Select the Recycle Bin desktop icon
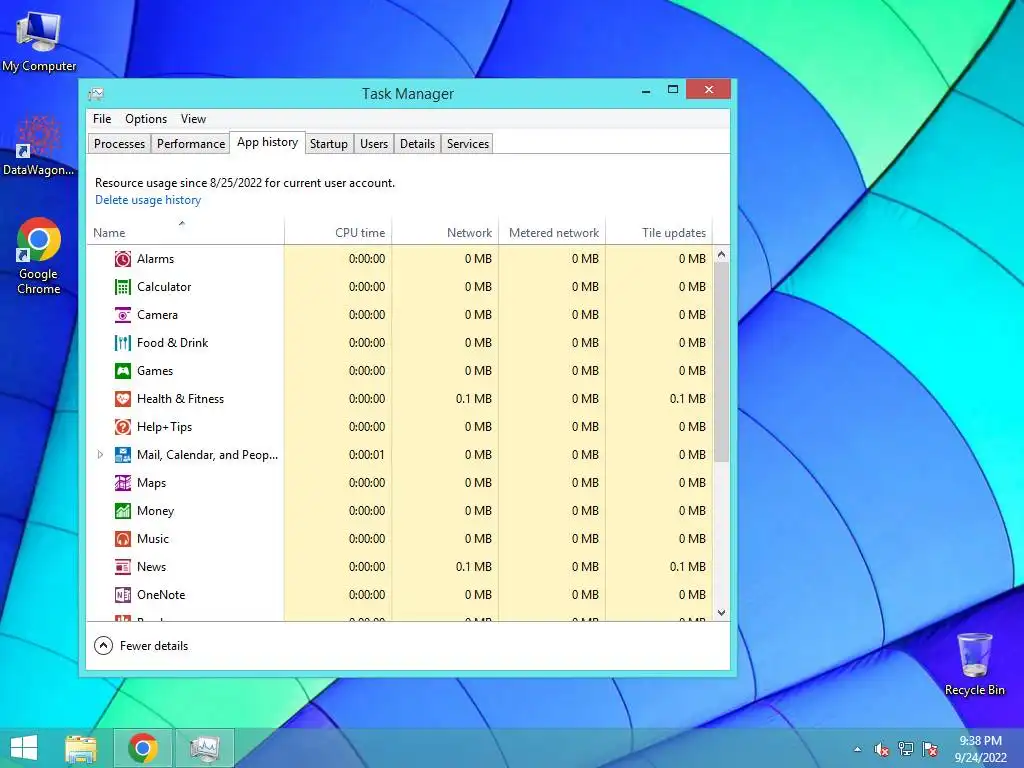Viewport: 1024px width, 768px height. (x=974, y=664)
